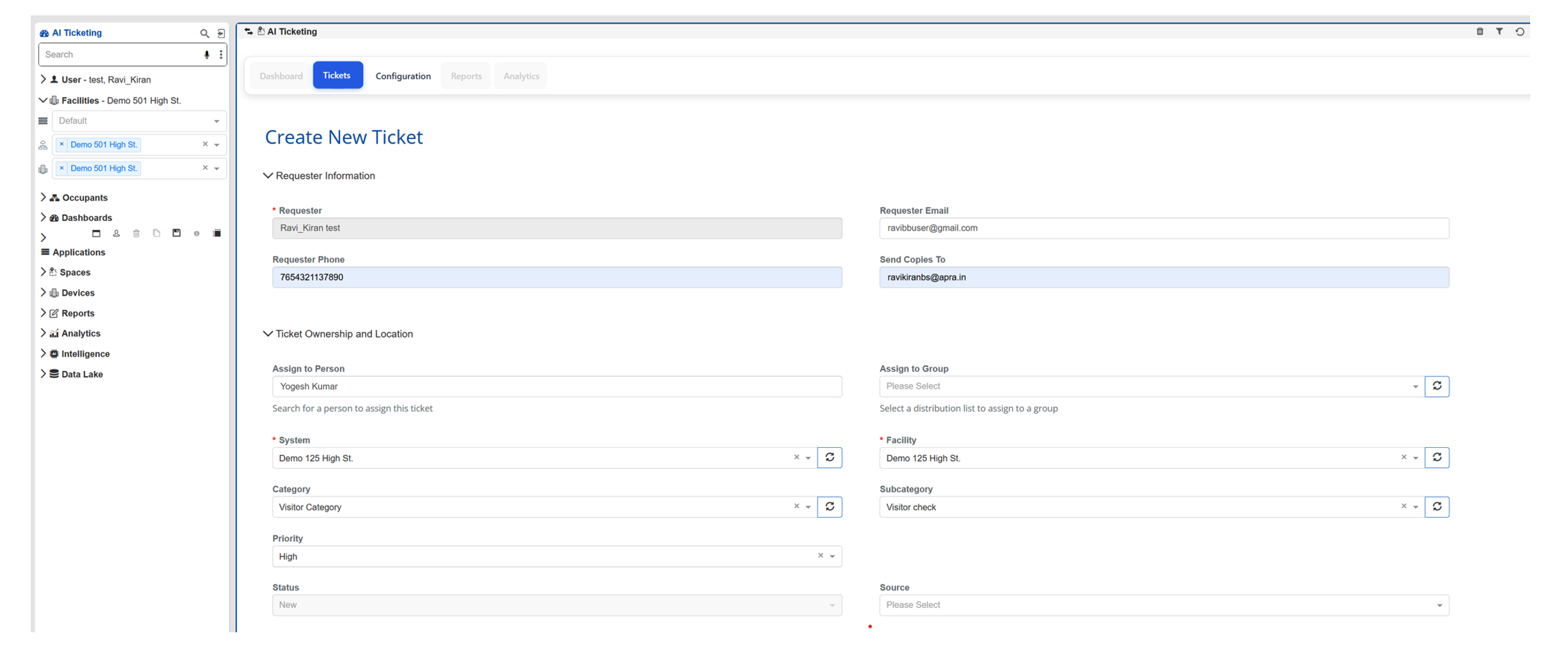Image resolution: width=1568 pixels, height=656 pixels.
Task: Collapse the Ticket Ownership and Location section
Action: pos(268,334)
